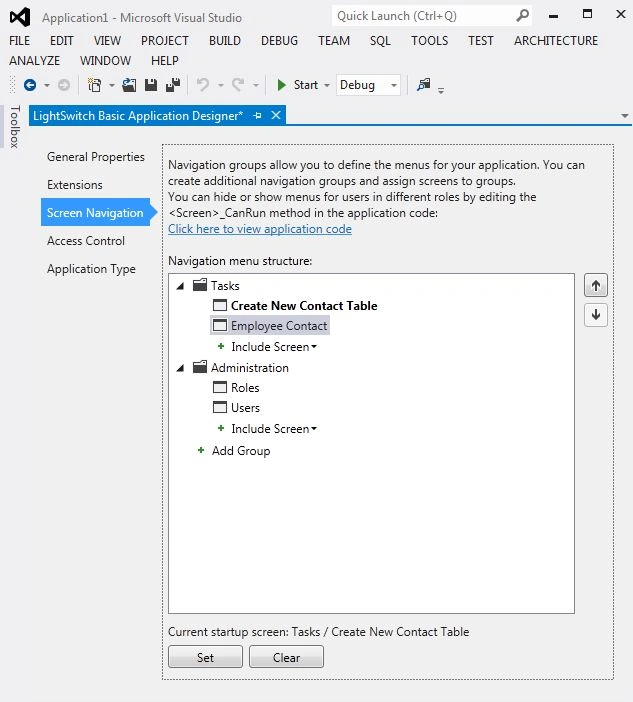The image size is (633, 702).
Task: Switch to the Application Type tab
Action: [x=91, y=269]
